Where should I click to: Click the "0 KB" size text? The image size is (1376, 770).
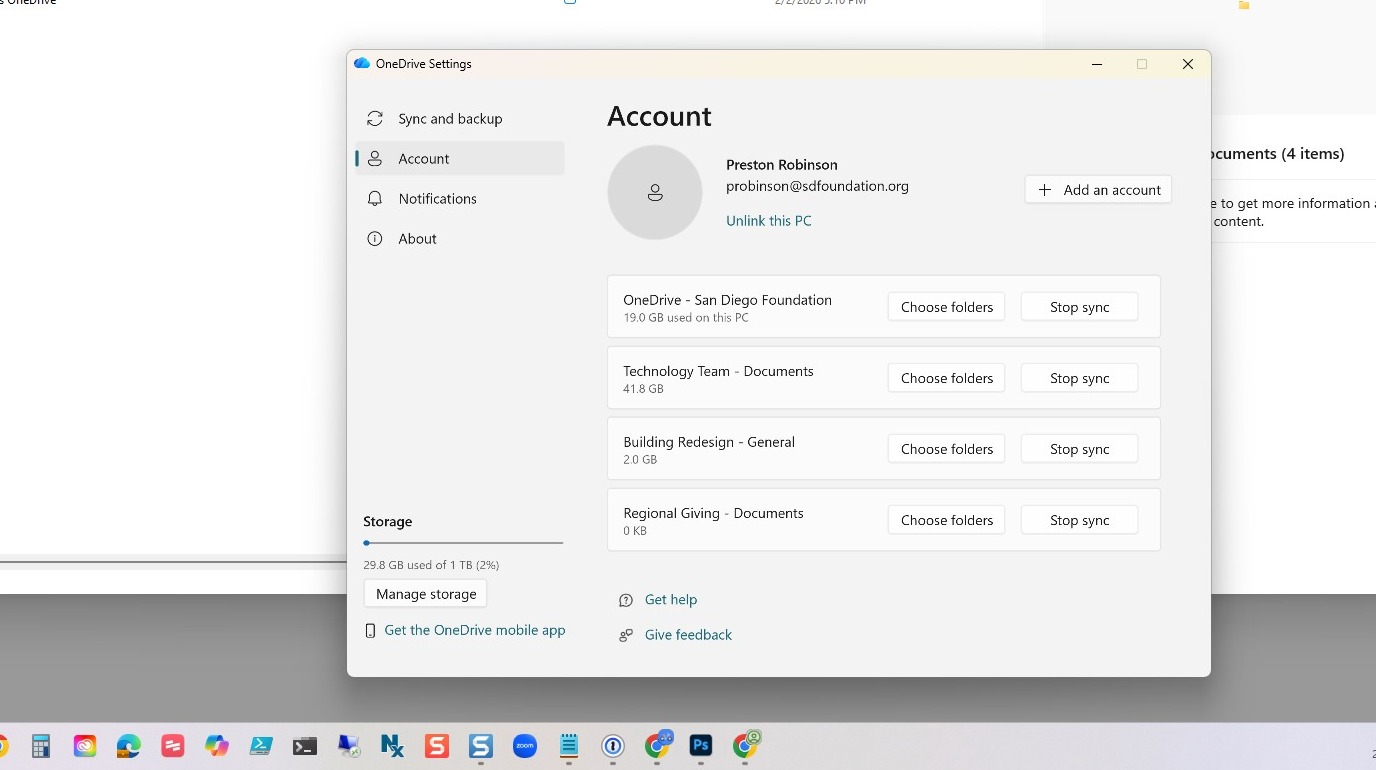[x=635, y=531]
